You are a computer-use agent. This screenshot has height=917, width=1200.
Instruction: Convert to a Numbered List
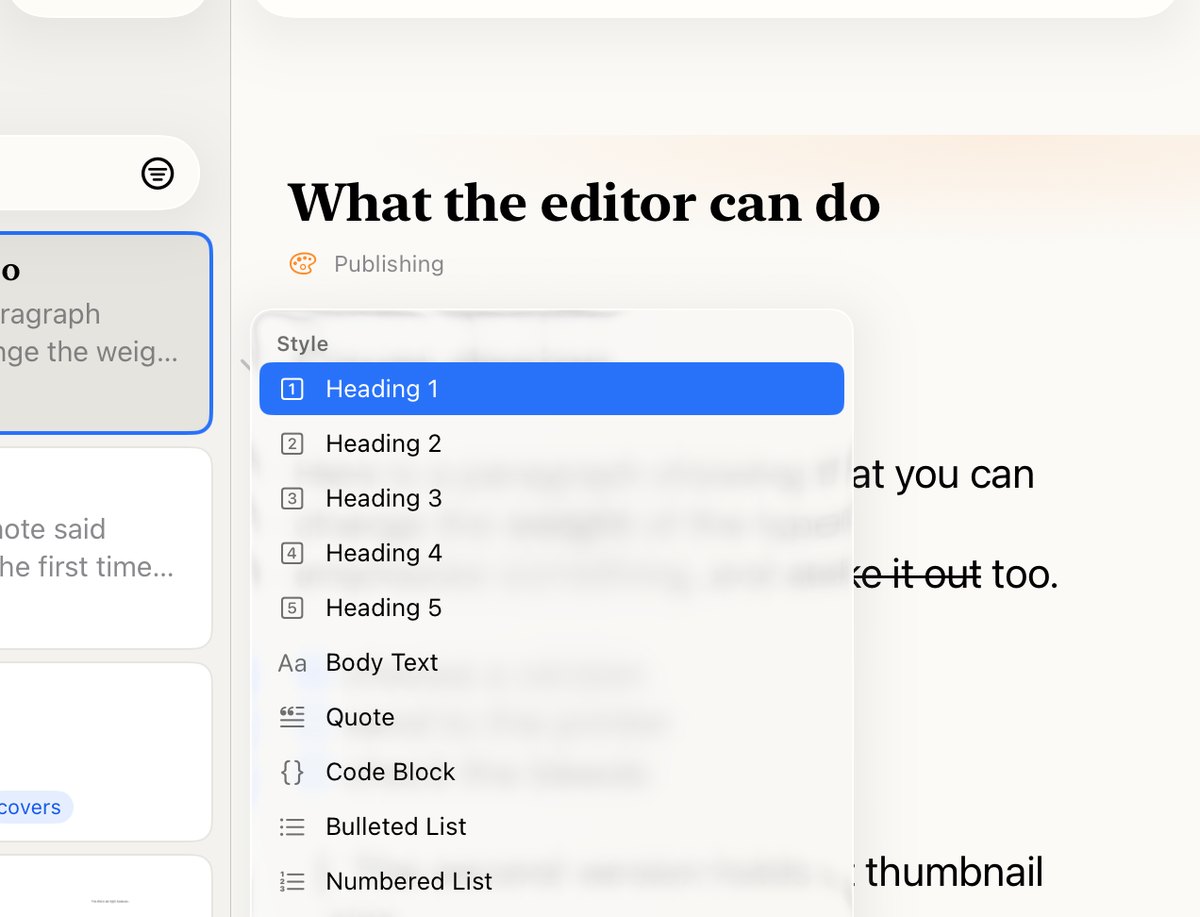tap(552, 881)
